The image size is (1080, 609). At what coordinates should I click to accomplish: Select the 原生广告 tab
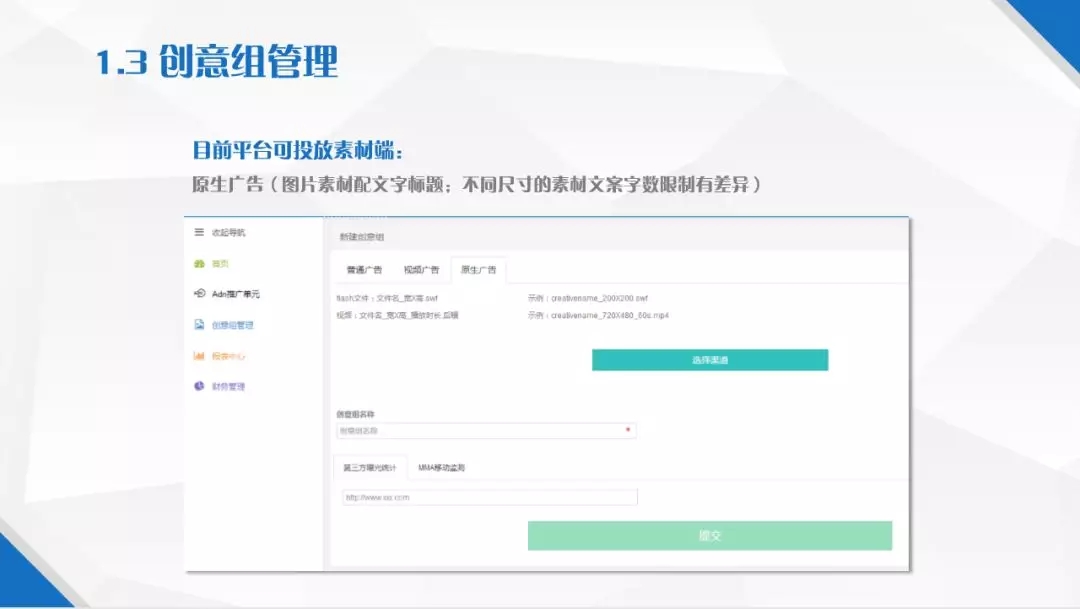[x=478, y=269]
